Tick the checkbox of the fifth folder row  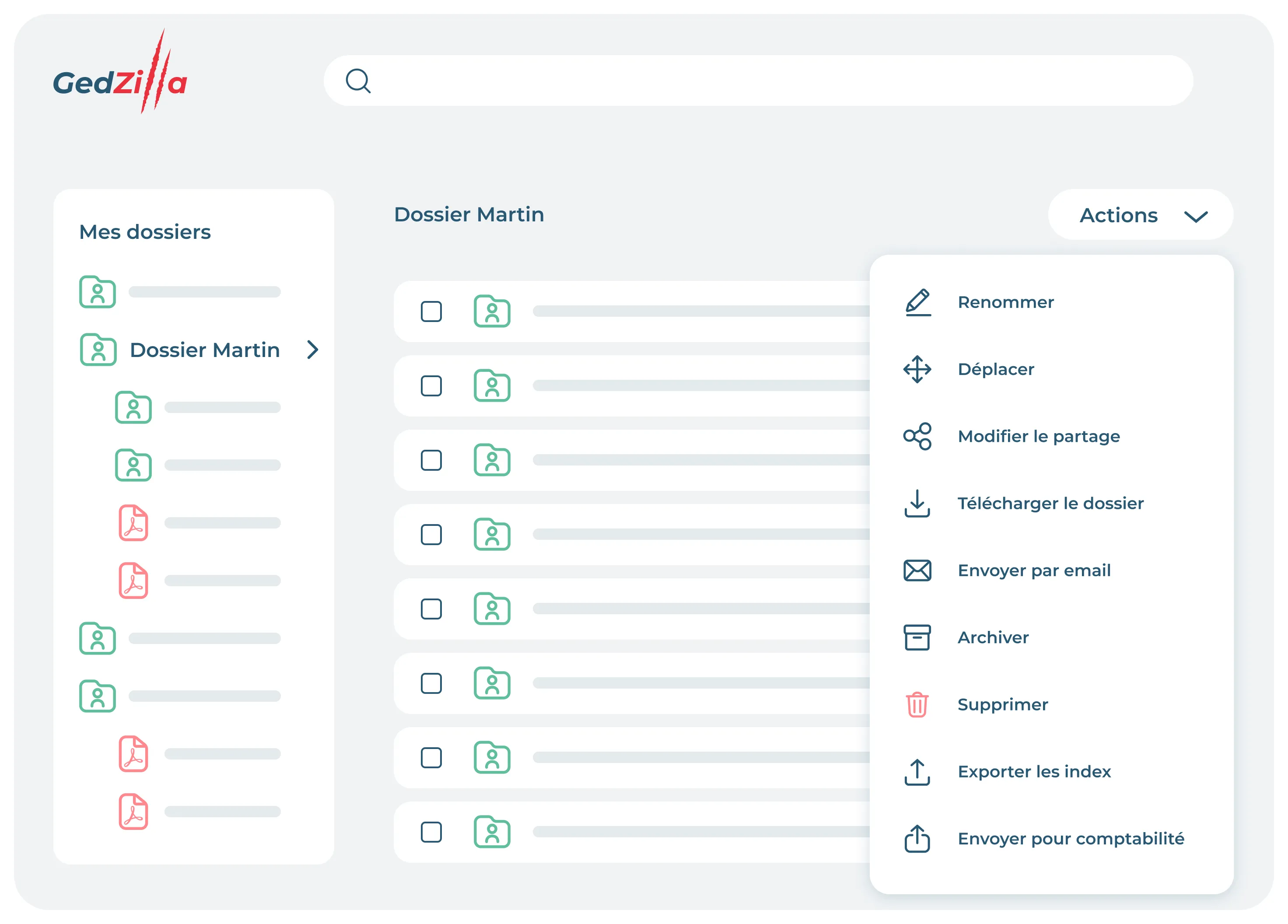point(431,609)
